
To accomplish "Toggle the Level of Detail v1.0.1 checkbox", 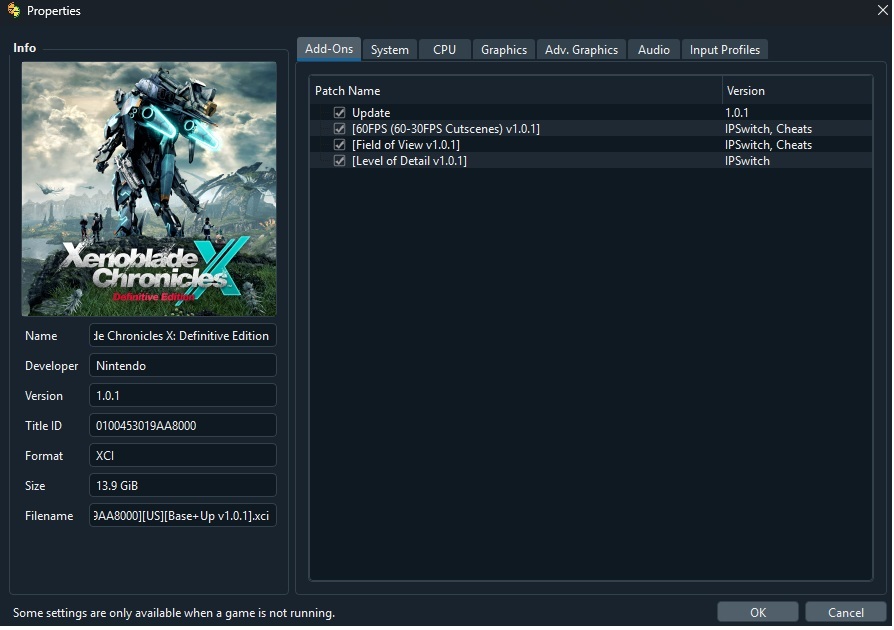I will click(x=339, y=161).
